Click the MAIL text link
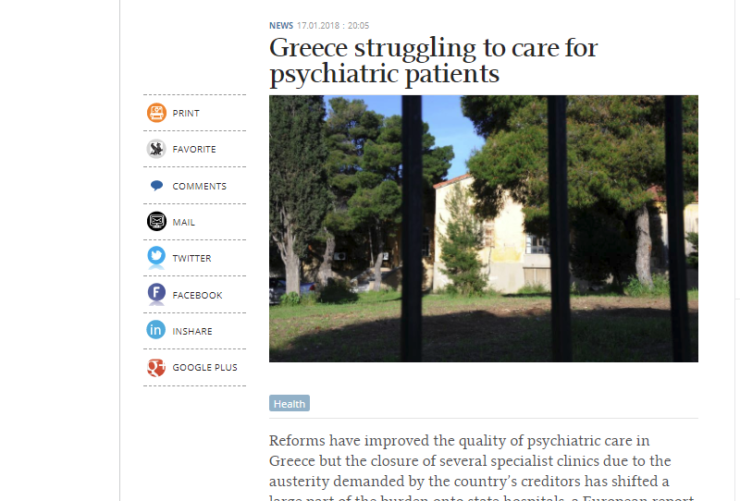 coord(184,222)
